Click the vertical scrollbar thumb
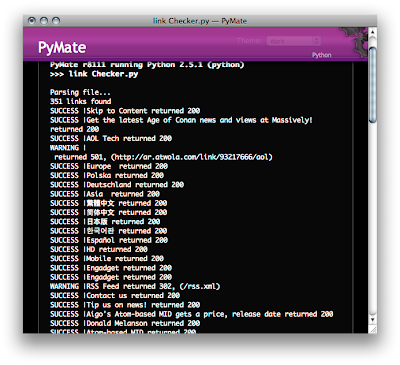The image size is (400, 365). tap(372, 85)
